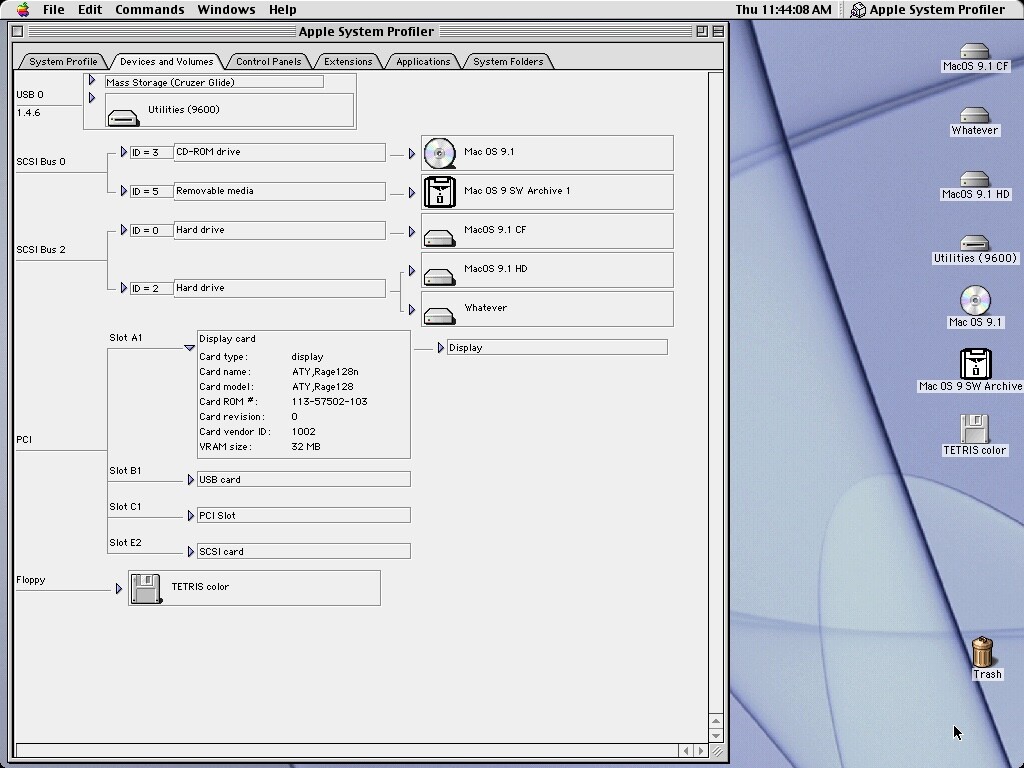Expand Mass Storage (Cruzer Glide) details
Screen dimensions: 1024x768
(92, 81)
